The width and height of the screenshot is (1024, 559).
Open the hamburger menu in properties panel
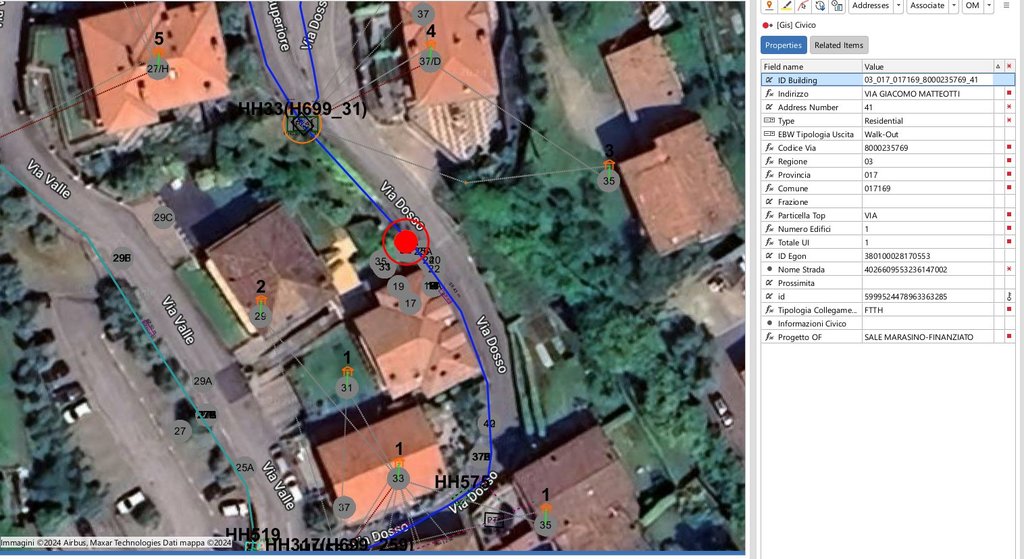[1006, 6]
